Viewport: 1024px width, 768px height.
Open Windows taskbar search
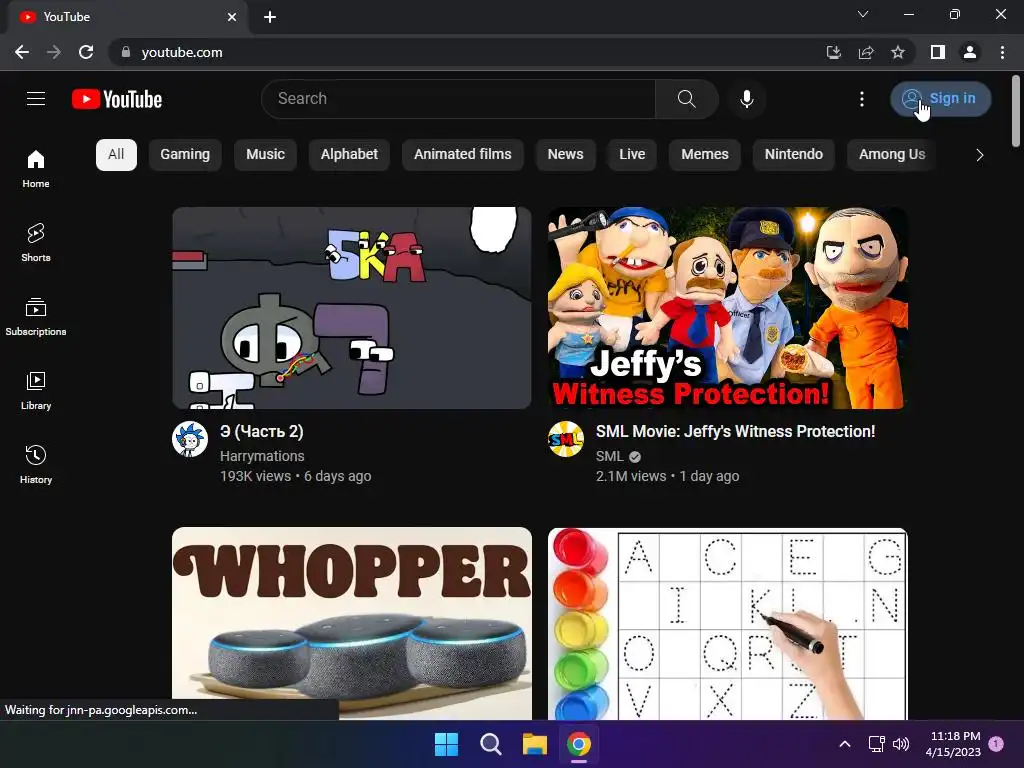(490, 744)
